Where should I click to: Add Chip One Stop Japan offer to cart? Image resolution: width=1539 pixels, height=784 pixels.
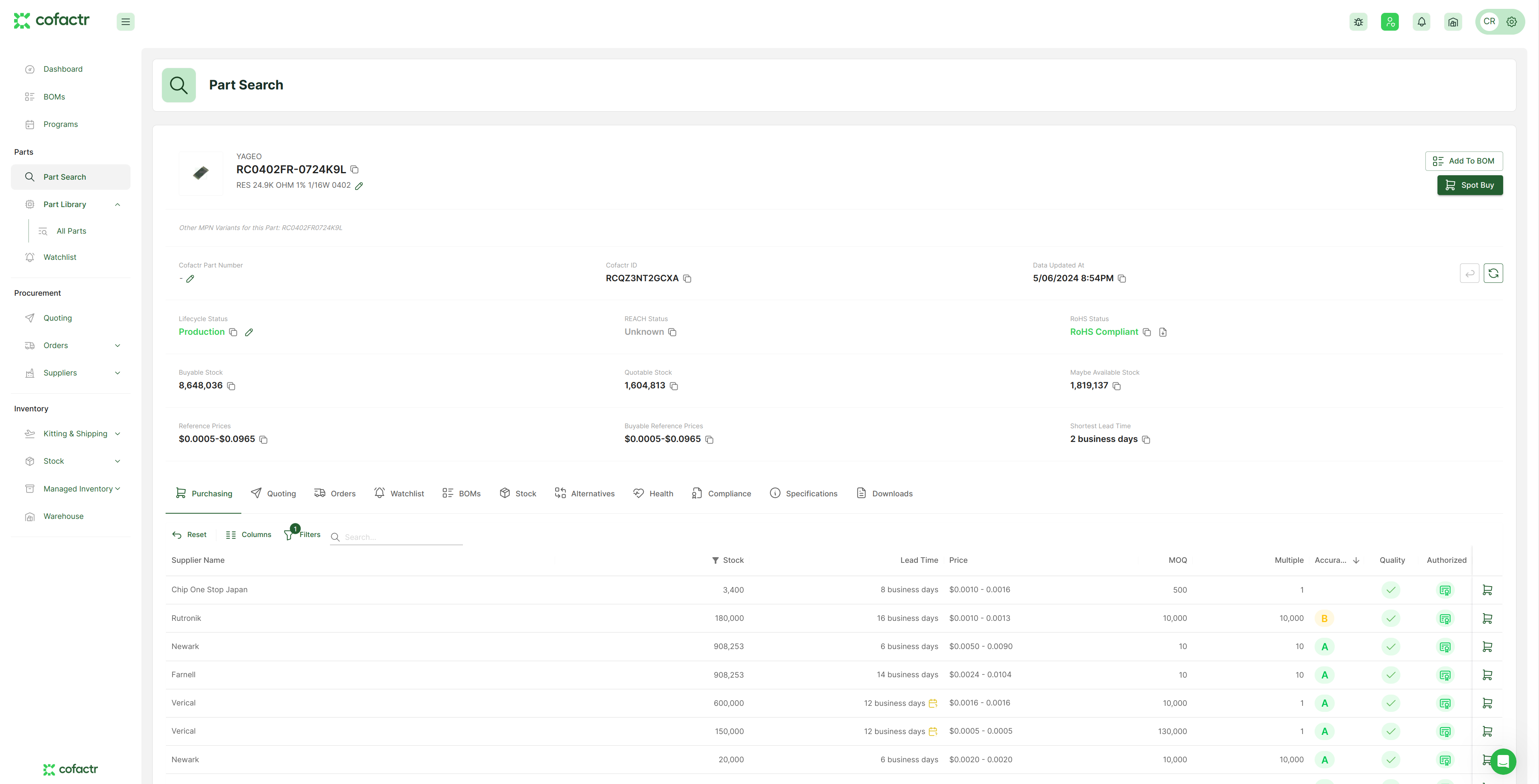[x=1487, y=590]
